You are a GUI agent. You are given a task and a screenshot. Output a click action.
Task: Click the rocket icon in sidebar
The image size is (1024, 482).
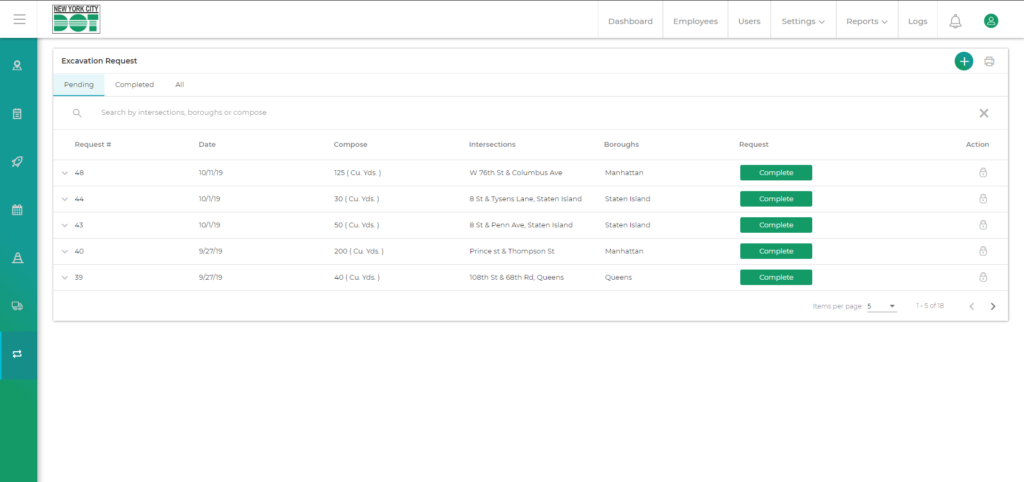click(17, 162)
